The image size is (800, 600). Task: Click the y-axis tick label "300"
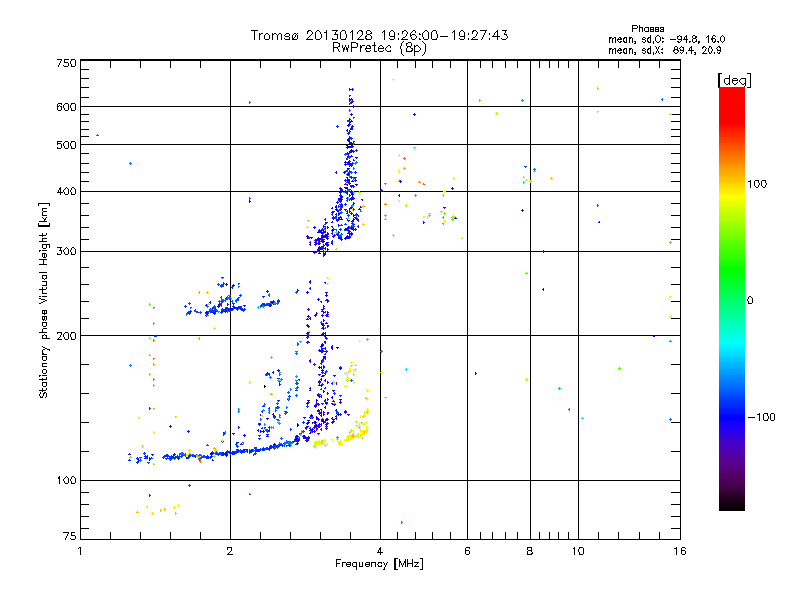[x=66, y=251]
